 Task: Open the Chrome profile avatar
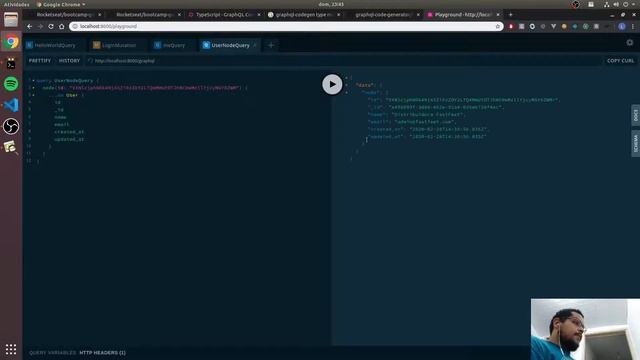pyautogui.click(x=622, y=26)
